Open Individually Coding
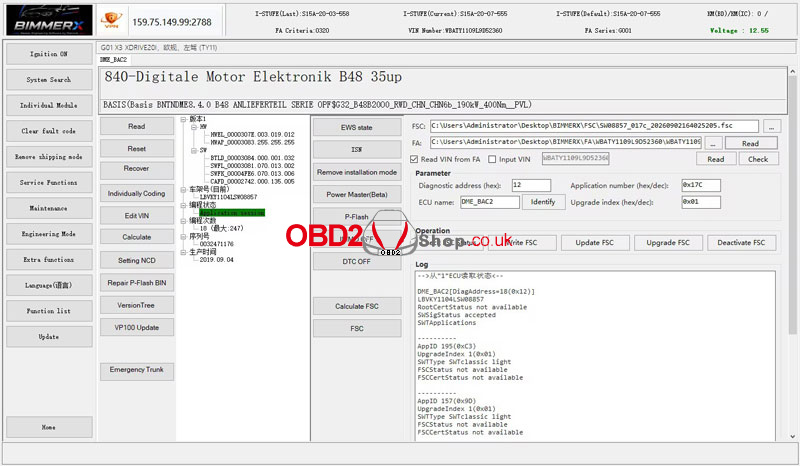 tap(137, 193)
